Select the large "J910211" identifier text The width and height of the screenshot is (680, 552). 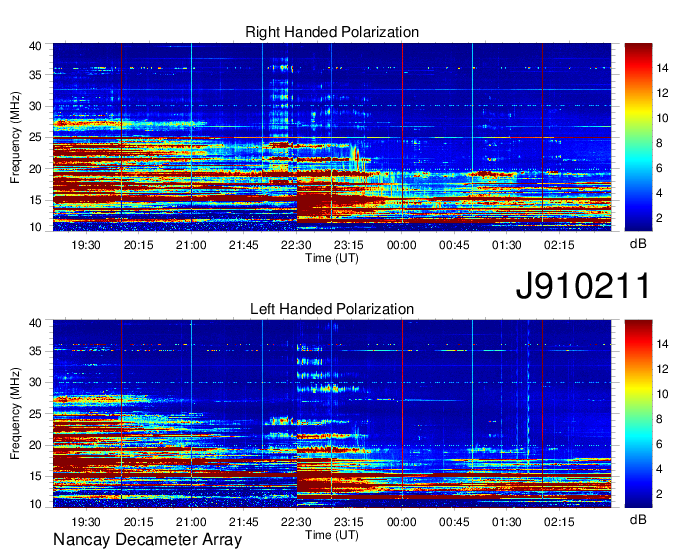click(x=583, y=285)
